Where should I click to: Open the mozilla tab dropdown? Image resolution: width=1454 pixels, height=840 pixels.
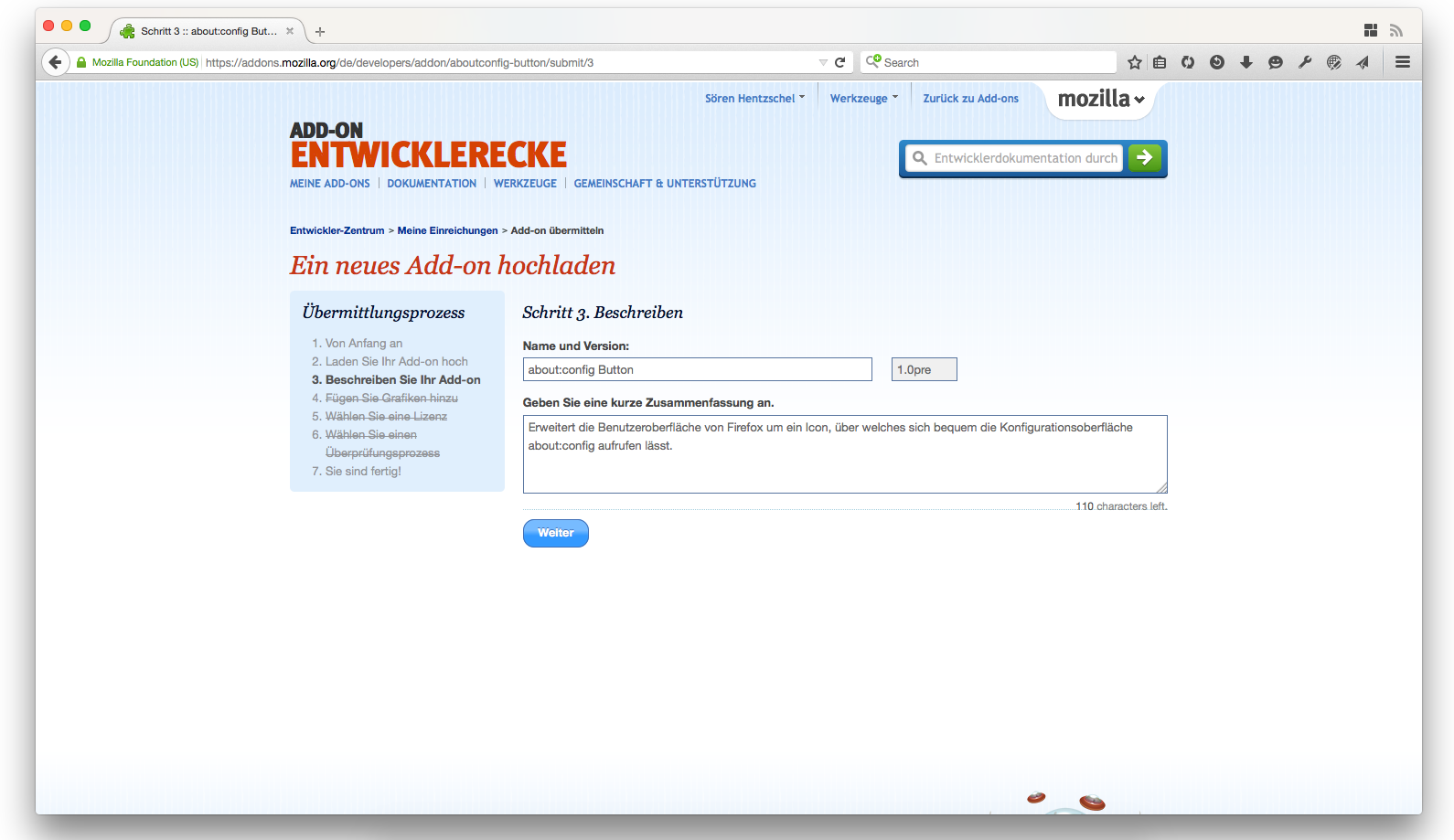1101,99
